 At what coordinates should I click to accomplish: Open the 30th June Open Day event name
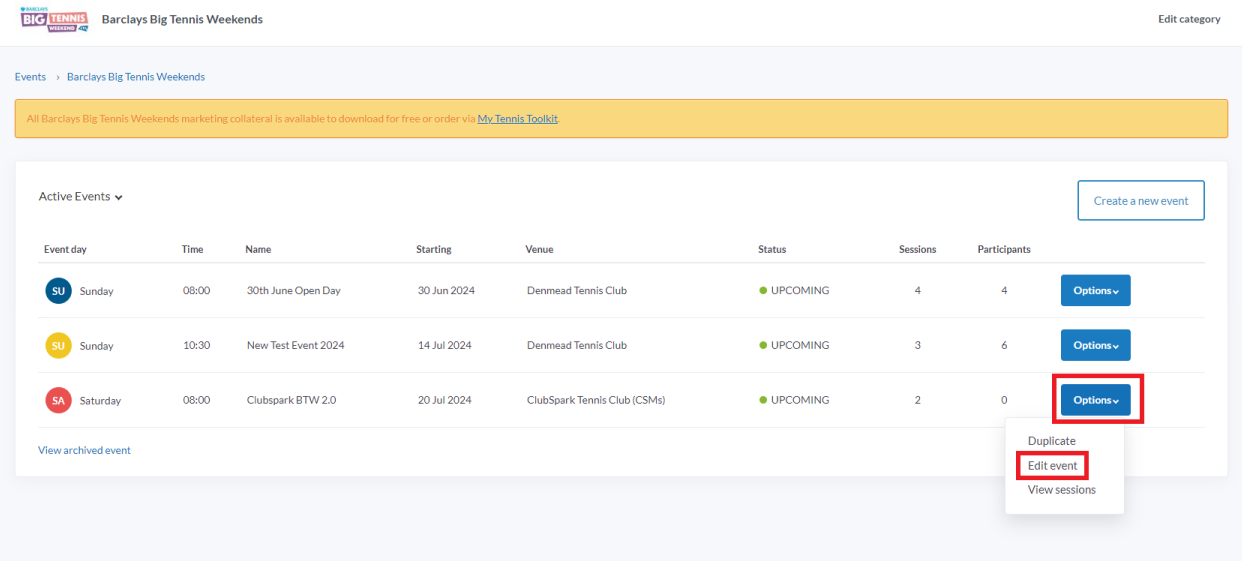[x=293, y=291]
